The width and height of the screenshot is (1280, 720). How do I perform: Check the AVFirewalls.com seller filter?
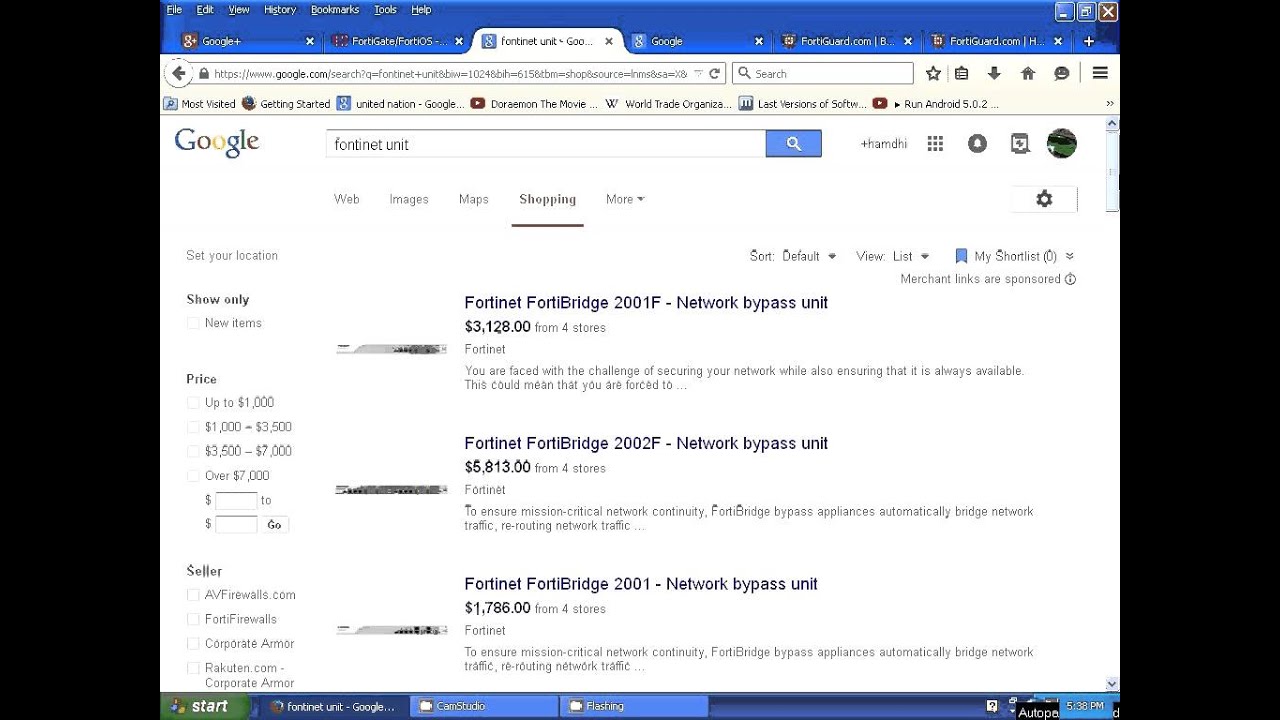[193, 594]
